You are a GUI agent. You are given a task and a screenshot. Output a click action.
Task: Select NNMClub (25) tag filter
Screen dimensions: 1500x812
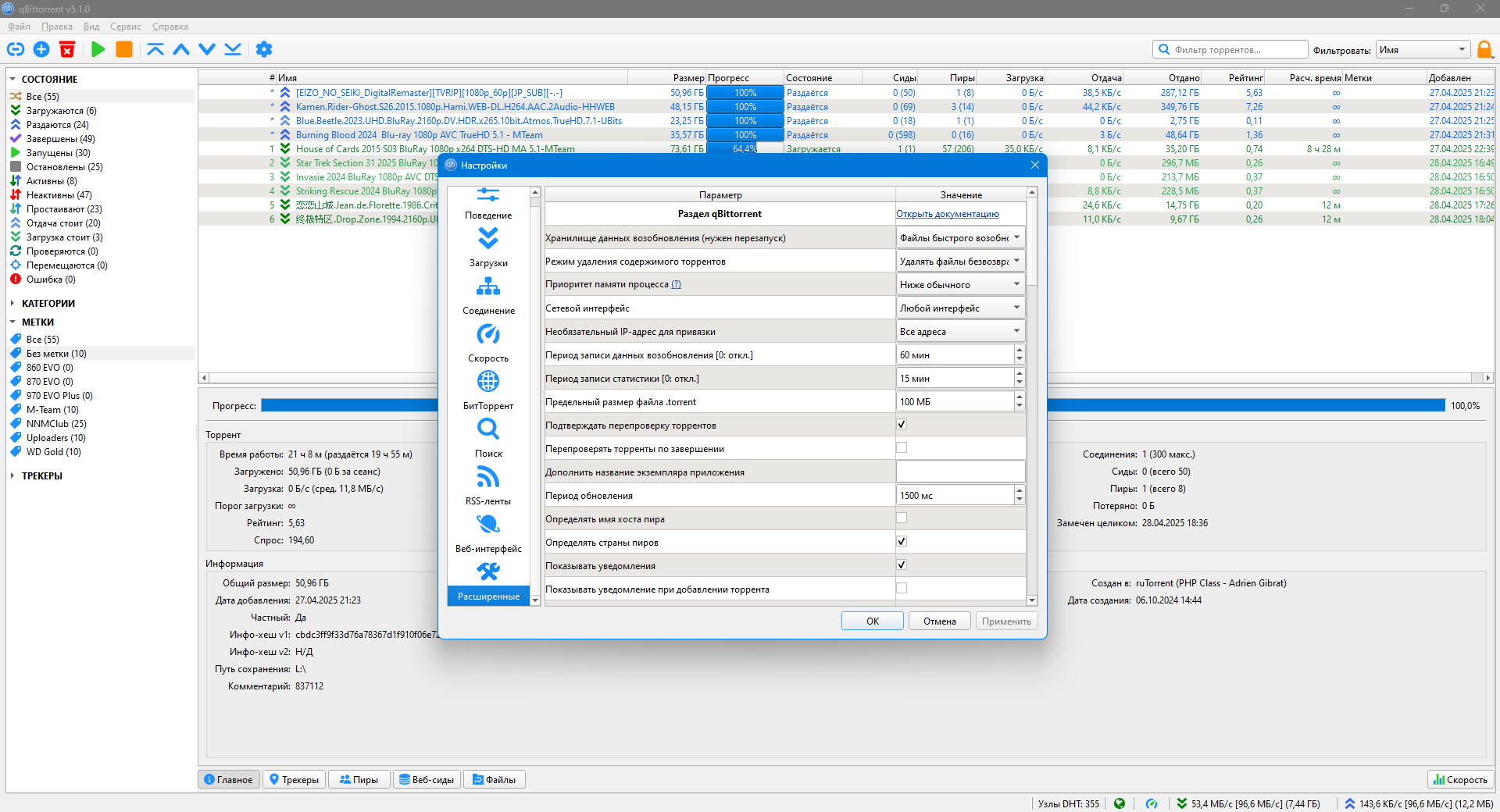[x=56, y=424]
